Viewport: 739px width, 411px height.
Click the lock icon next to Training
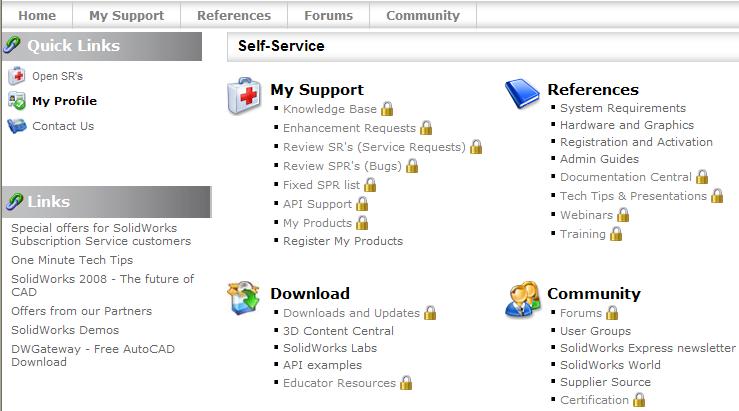pyautogui.click(x=616, y=234)
